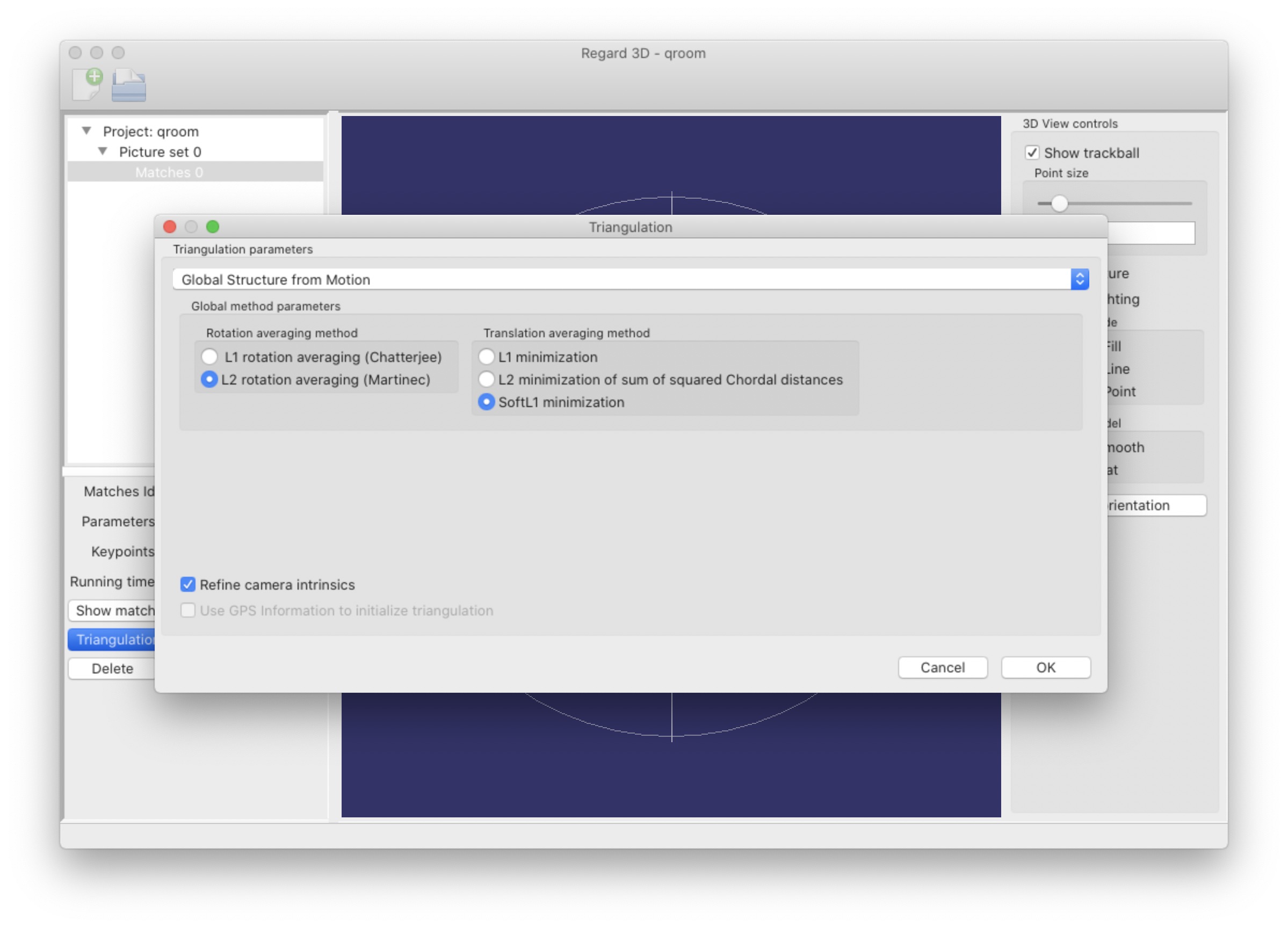
Task: Click the Open Project toolbar icon
Action: point(129,85)
